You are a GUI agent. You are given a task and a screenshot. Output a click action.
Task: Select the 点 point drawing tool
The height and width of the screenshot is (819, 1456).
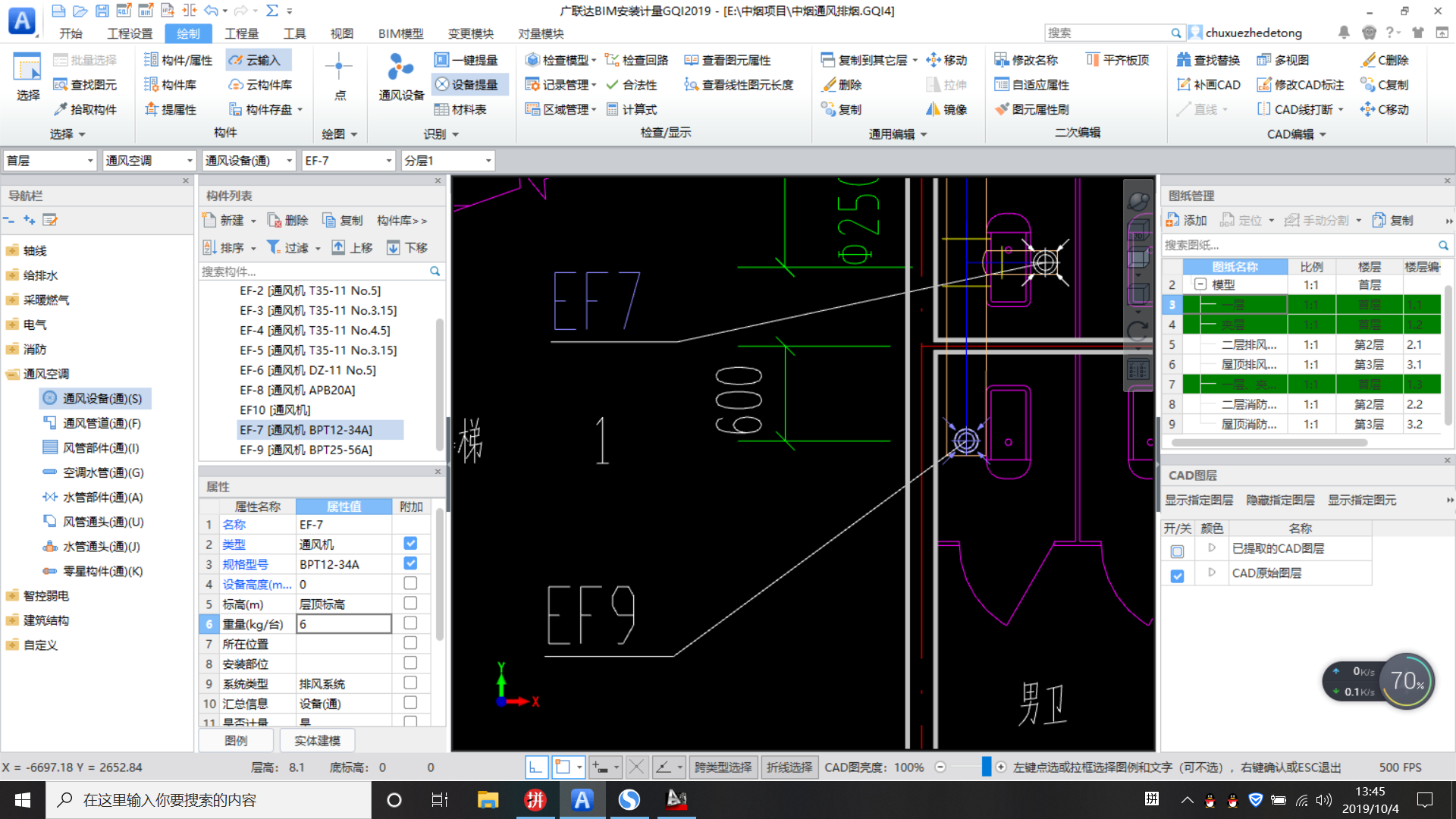339,76
